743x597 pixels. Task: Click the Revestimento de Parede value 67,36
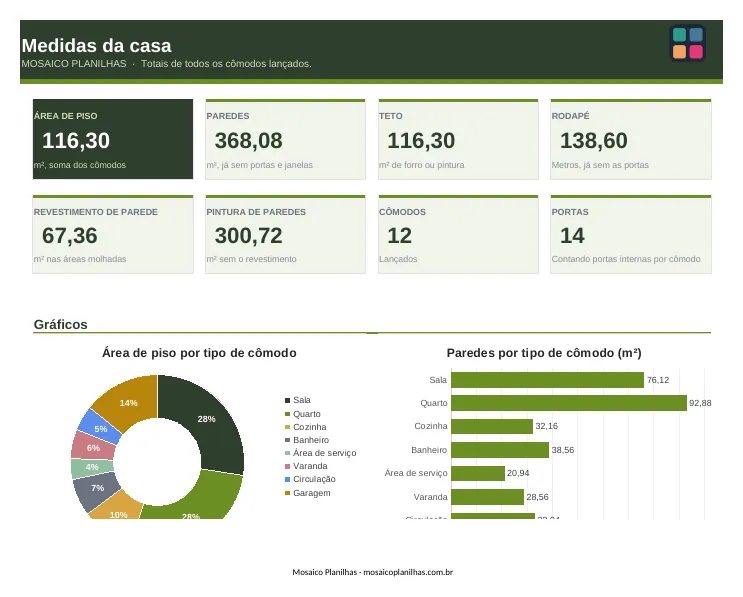tap(70, 236)
